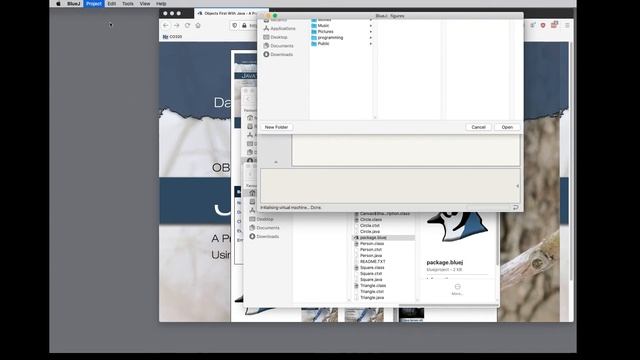Select Square.ctxt in the file list
Viewport: 640px width, 360px height.
(371, 273)
